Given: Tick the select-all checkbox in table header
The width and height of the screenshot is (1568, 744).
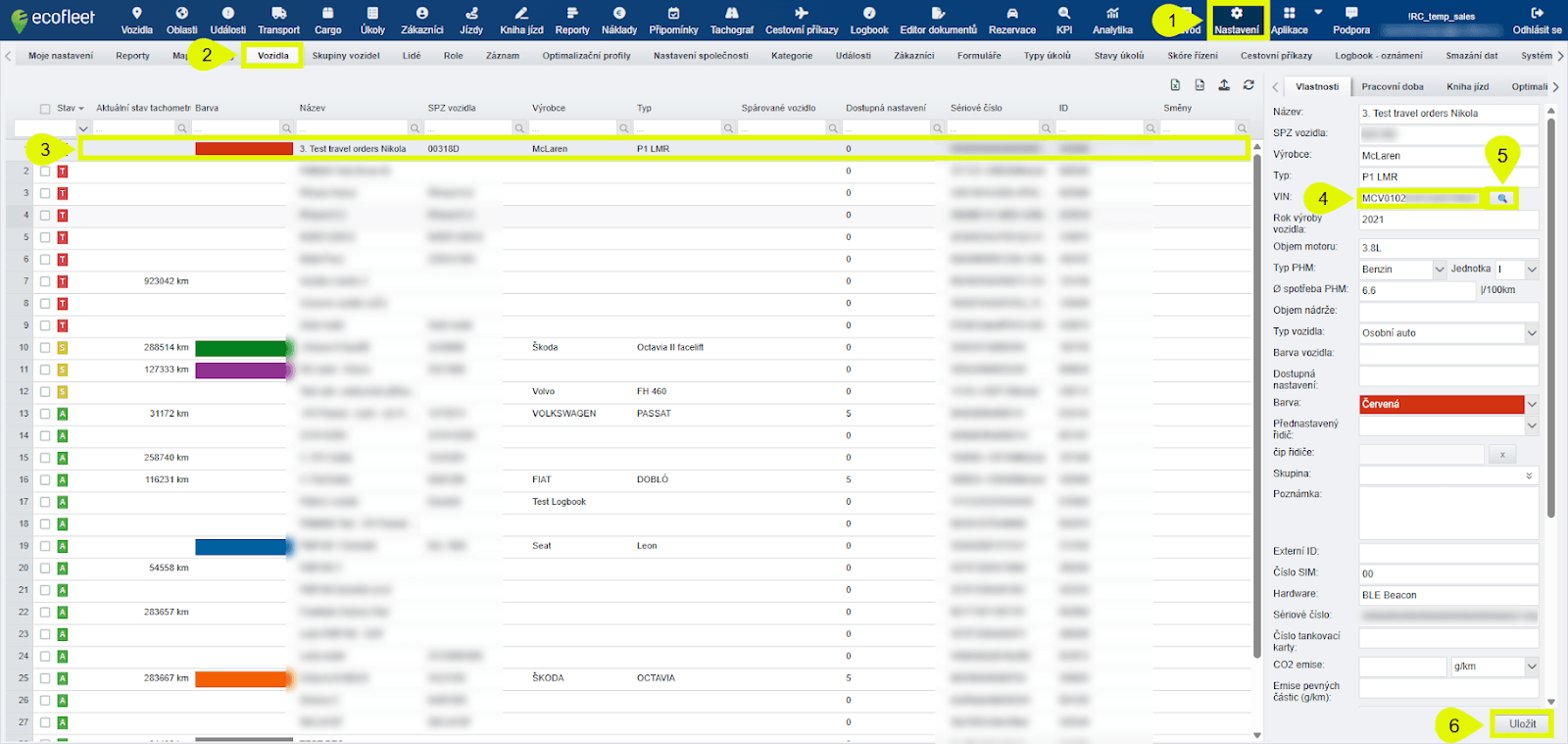Looking at the screenshot, I should 45,109.
